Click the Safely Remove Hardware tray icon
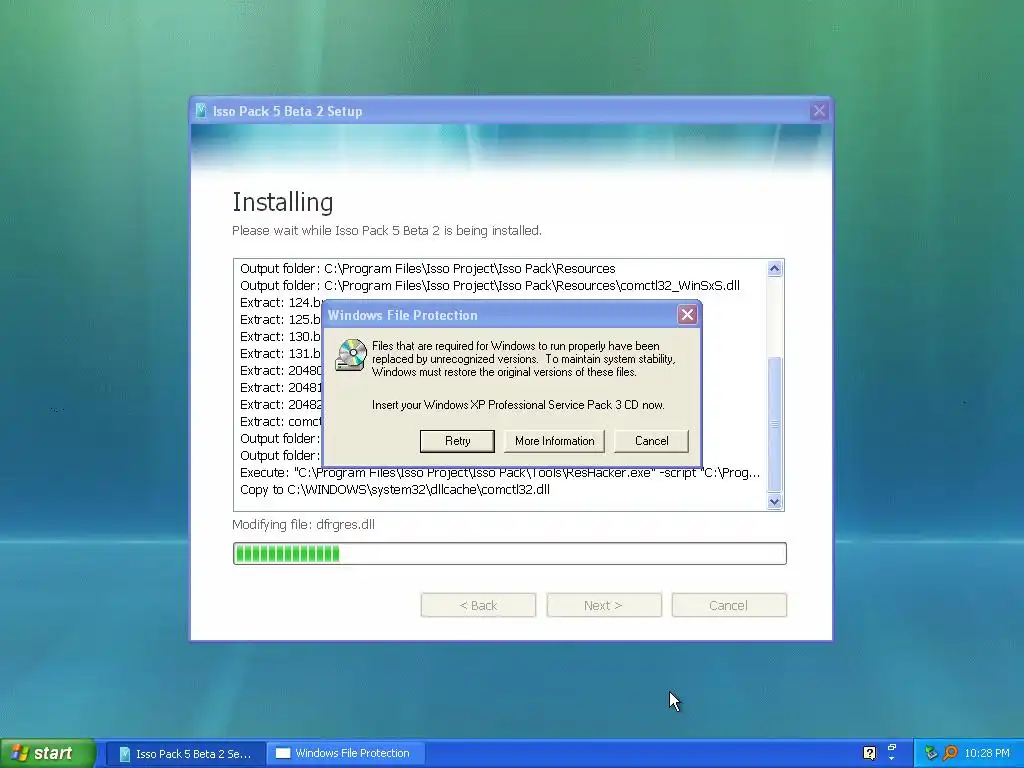This screenshot has height=768, width=1024. pyautogui.click(x=931, y=753)
